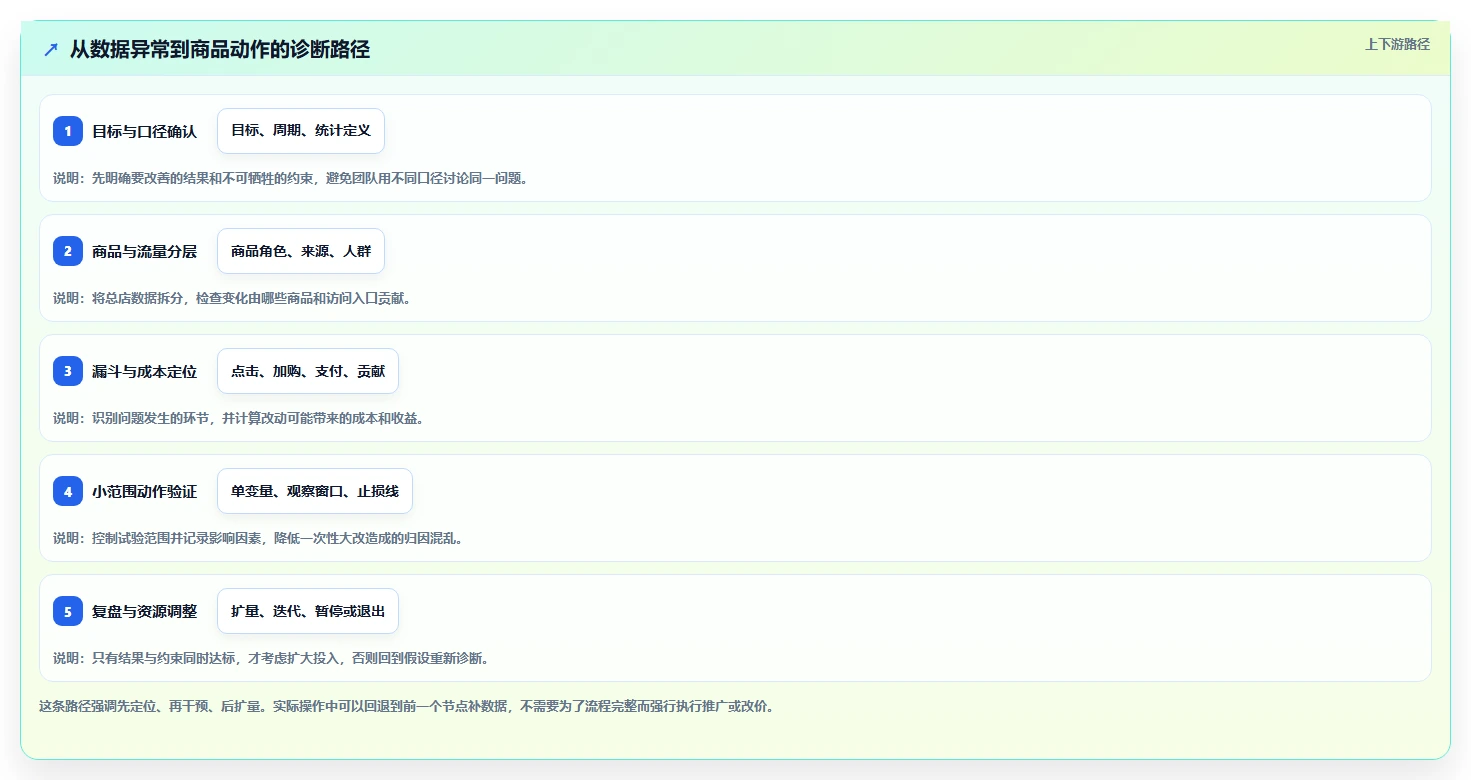Image resolution: width=1471 pixels, height=780 pixels.
Task: Click the description starting 识别问题发生的环节
Action: 239,418
